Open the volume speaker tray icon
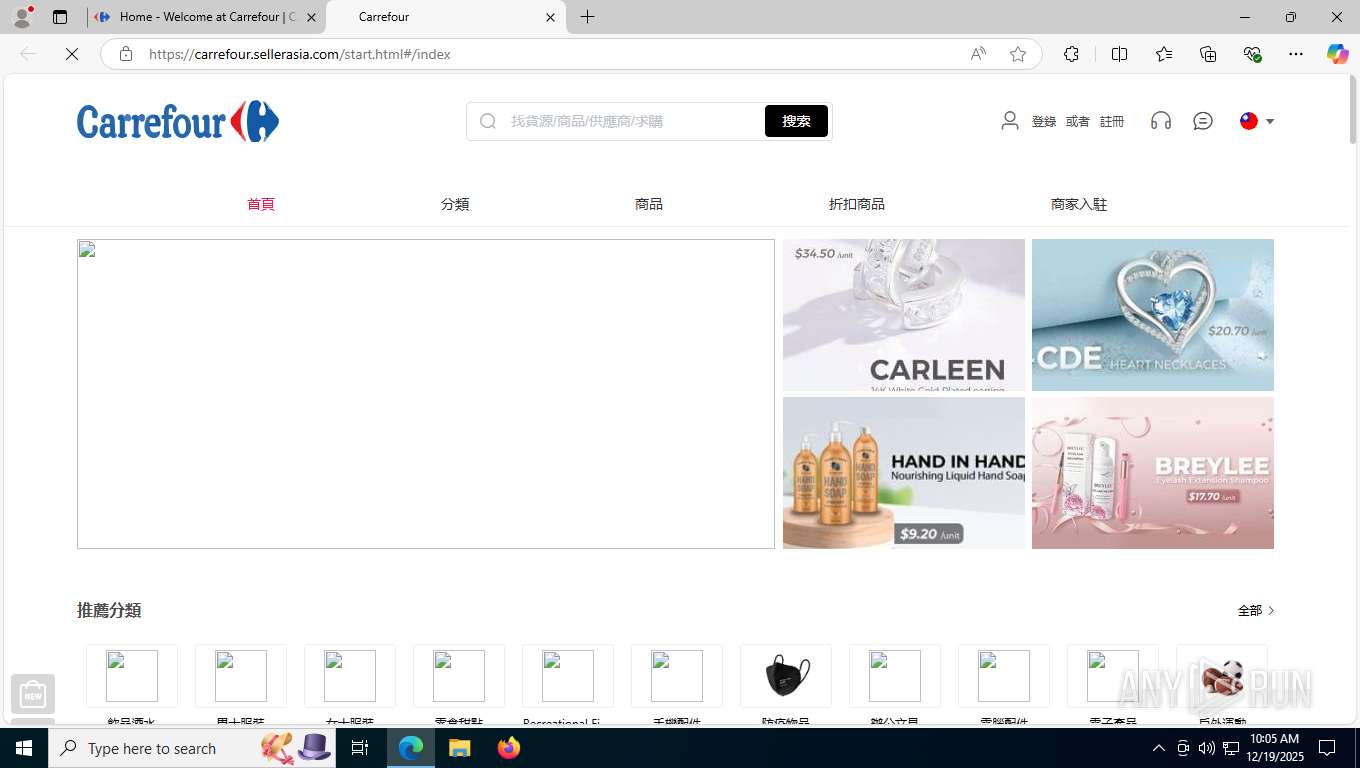 [x=1207, y=748]
